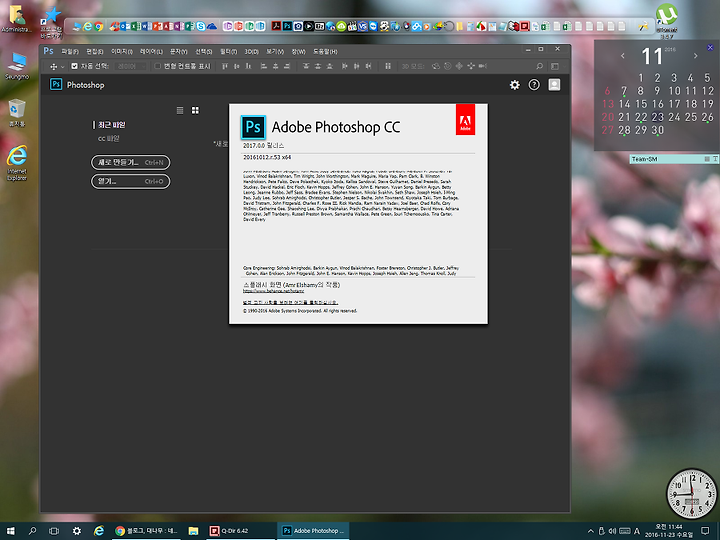Click the distribute horizontal centers icon
This screenshot has width=720, height=540.
tap(356, 66)
